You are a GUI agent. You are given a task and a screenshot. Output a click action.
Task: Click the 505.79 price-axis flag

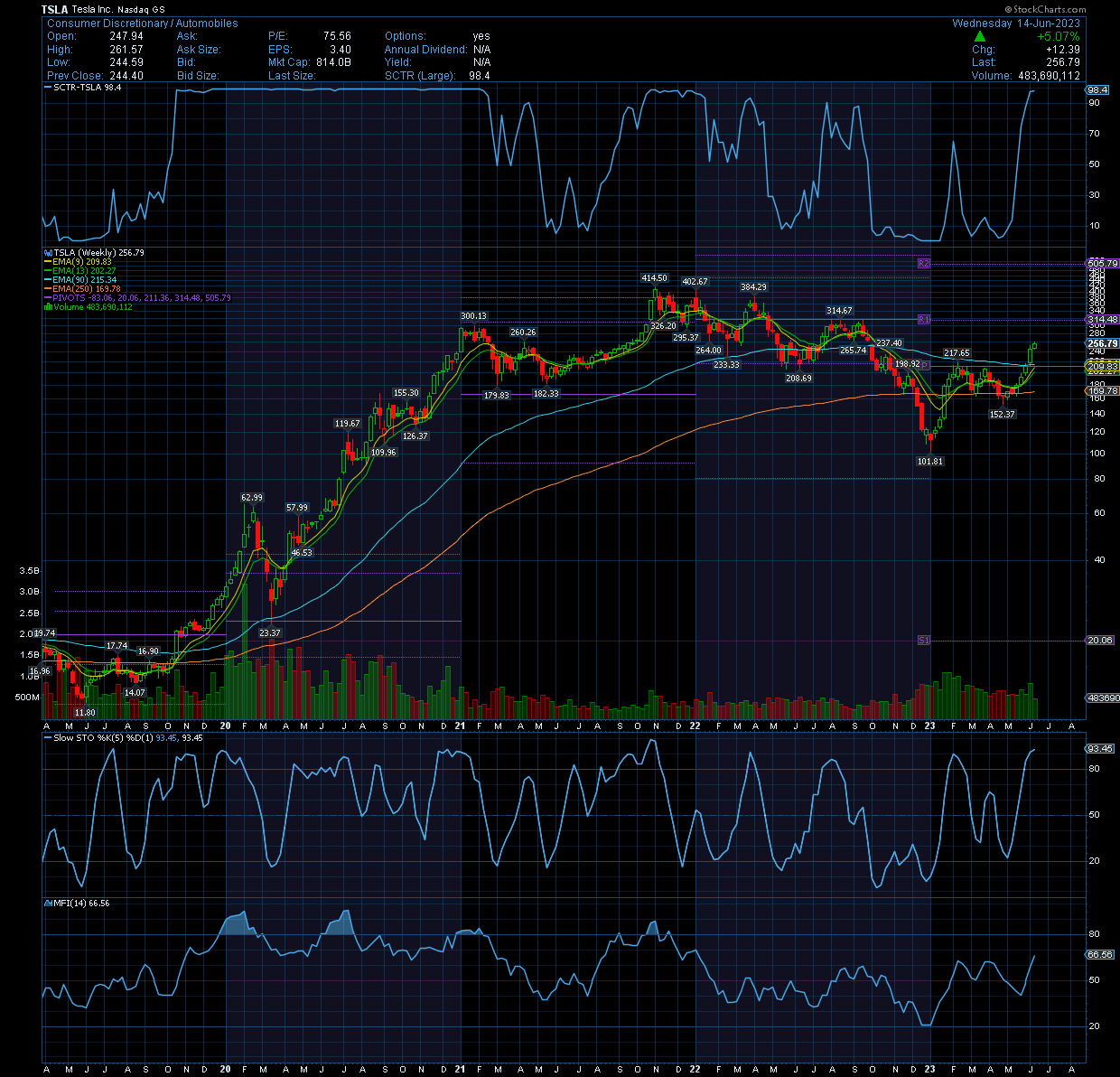coord(1102,264)
